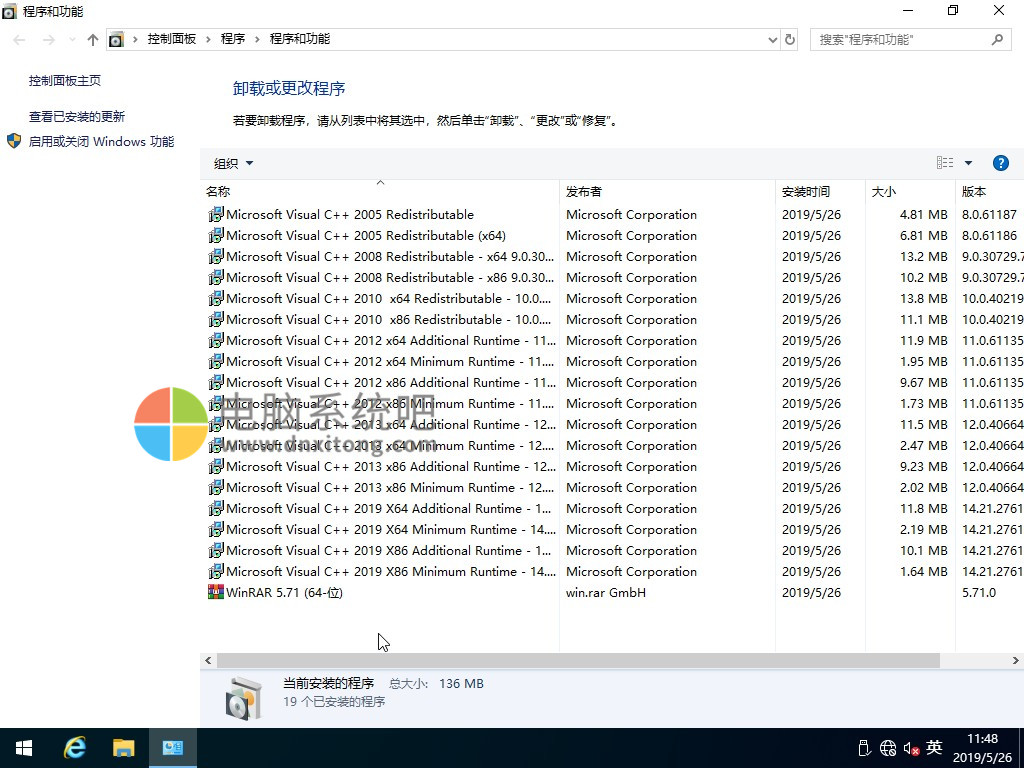Select Visual C++ 2012 x64 Minimum Runtime

(612, 362)
